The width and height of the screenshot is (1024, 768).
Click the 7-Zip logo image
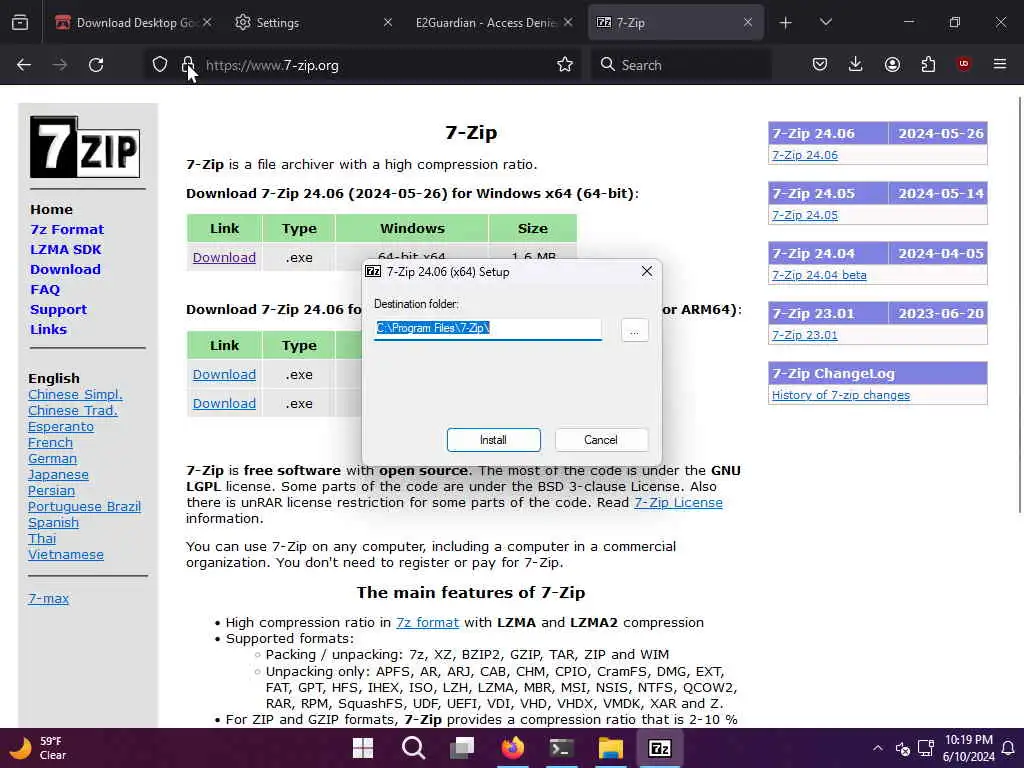[85, 147]
